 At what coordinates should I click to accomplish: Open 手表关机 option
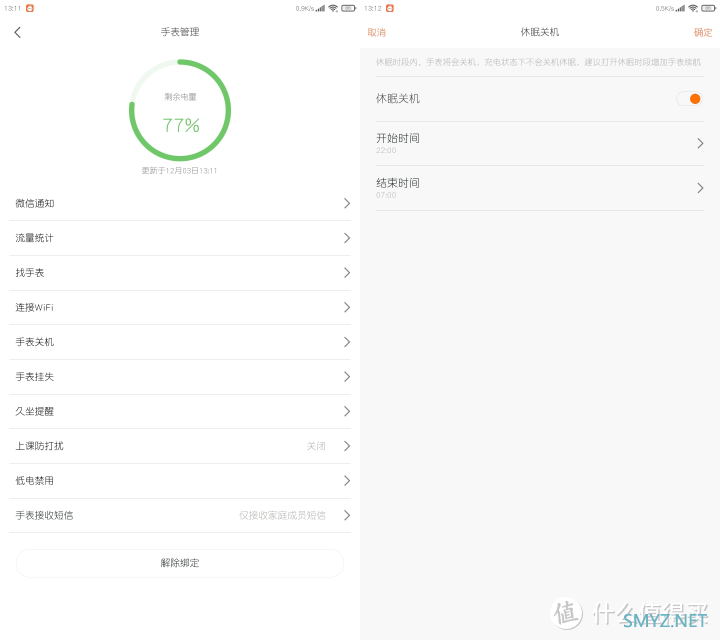pyautogui.click(x=180, y=342)
